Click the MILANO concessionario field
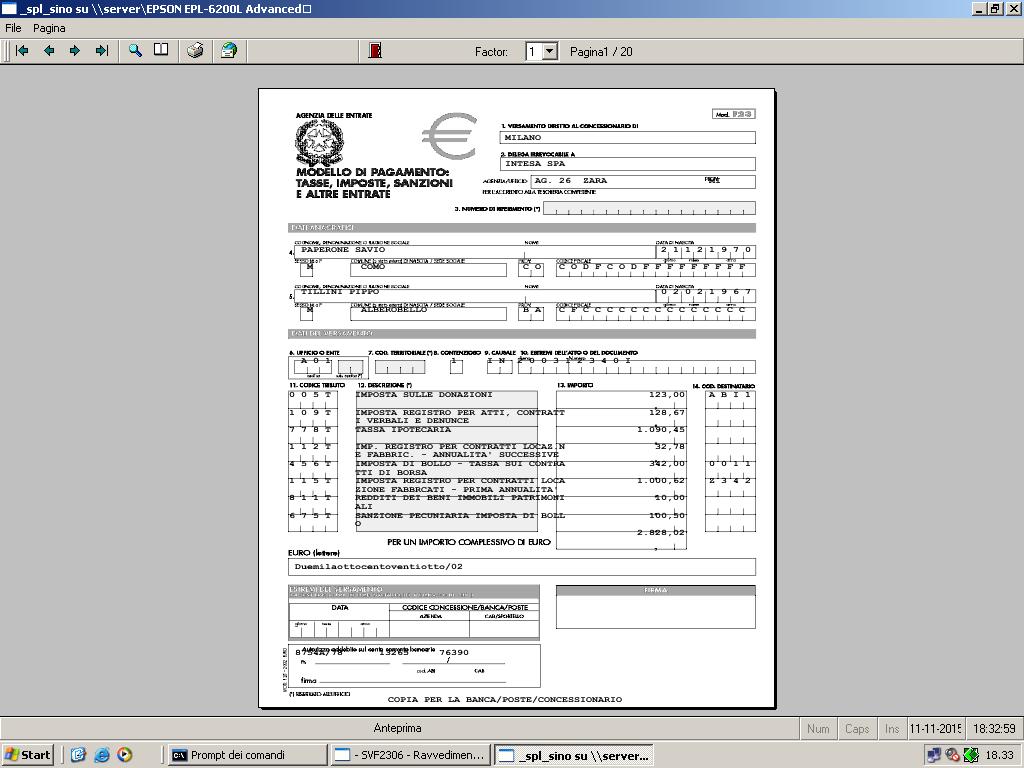This screenshot has height=768, width=1024. 628,138
